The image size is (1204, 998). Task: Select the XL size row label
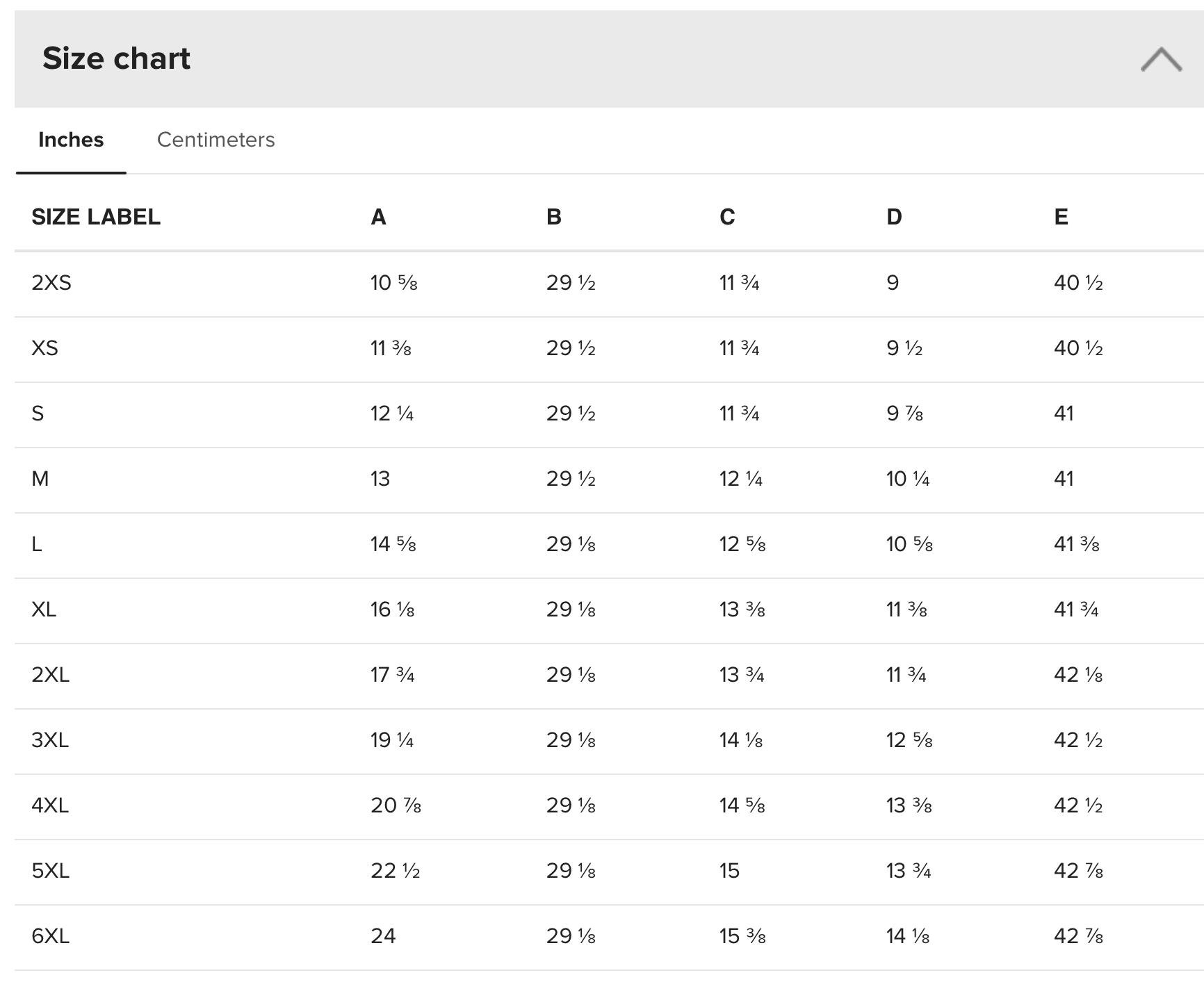tap(44, 610)
